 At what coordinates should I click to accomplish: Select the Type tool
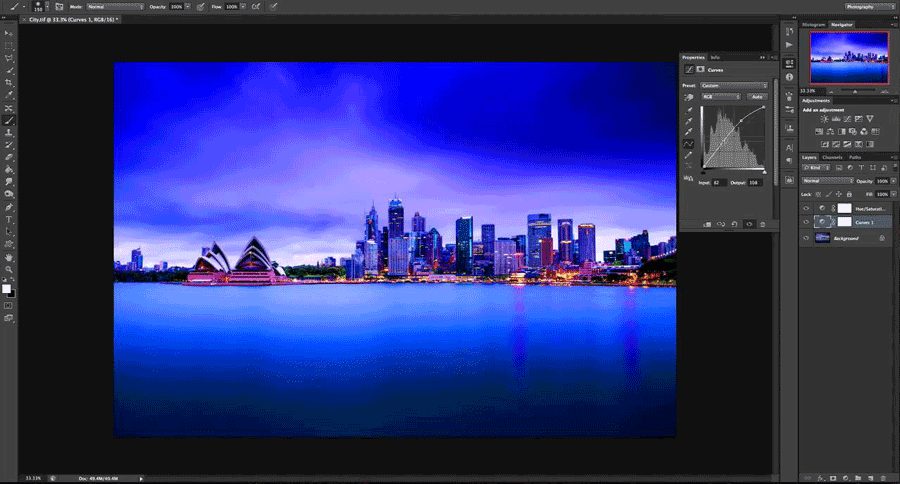9,219
